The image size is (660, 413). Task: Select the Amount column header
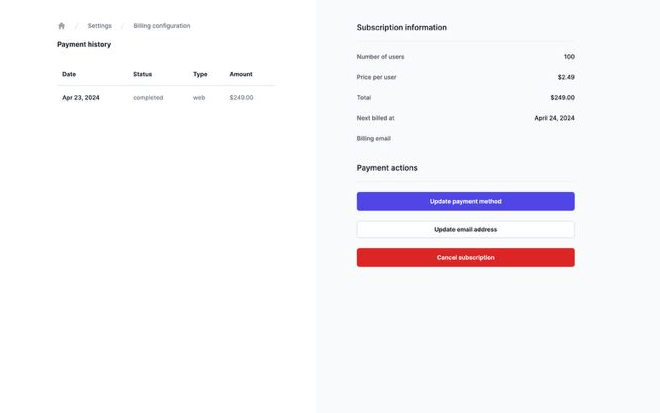tap(241, 74)
